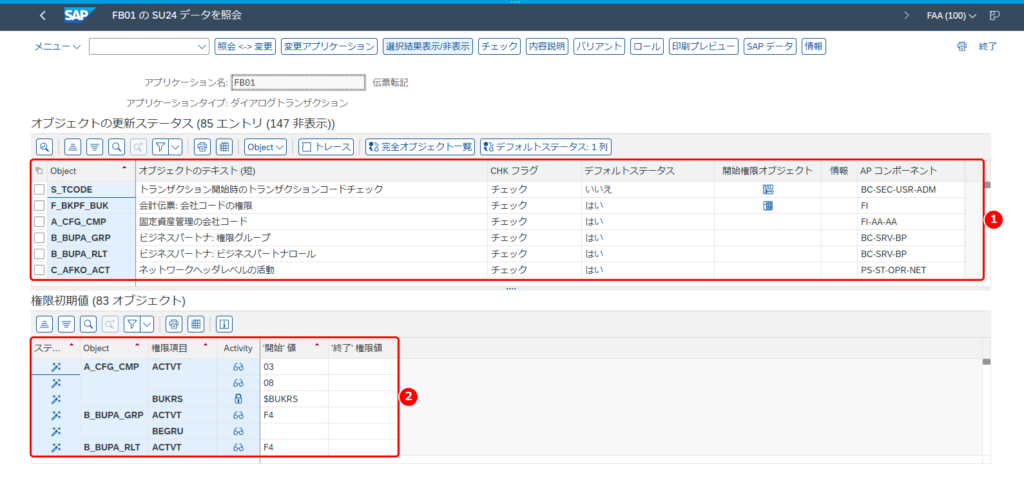The image size is (1024, 491).
Task: Click the CHK フラグ column header
Action: [534, 171]
